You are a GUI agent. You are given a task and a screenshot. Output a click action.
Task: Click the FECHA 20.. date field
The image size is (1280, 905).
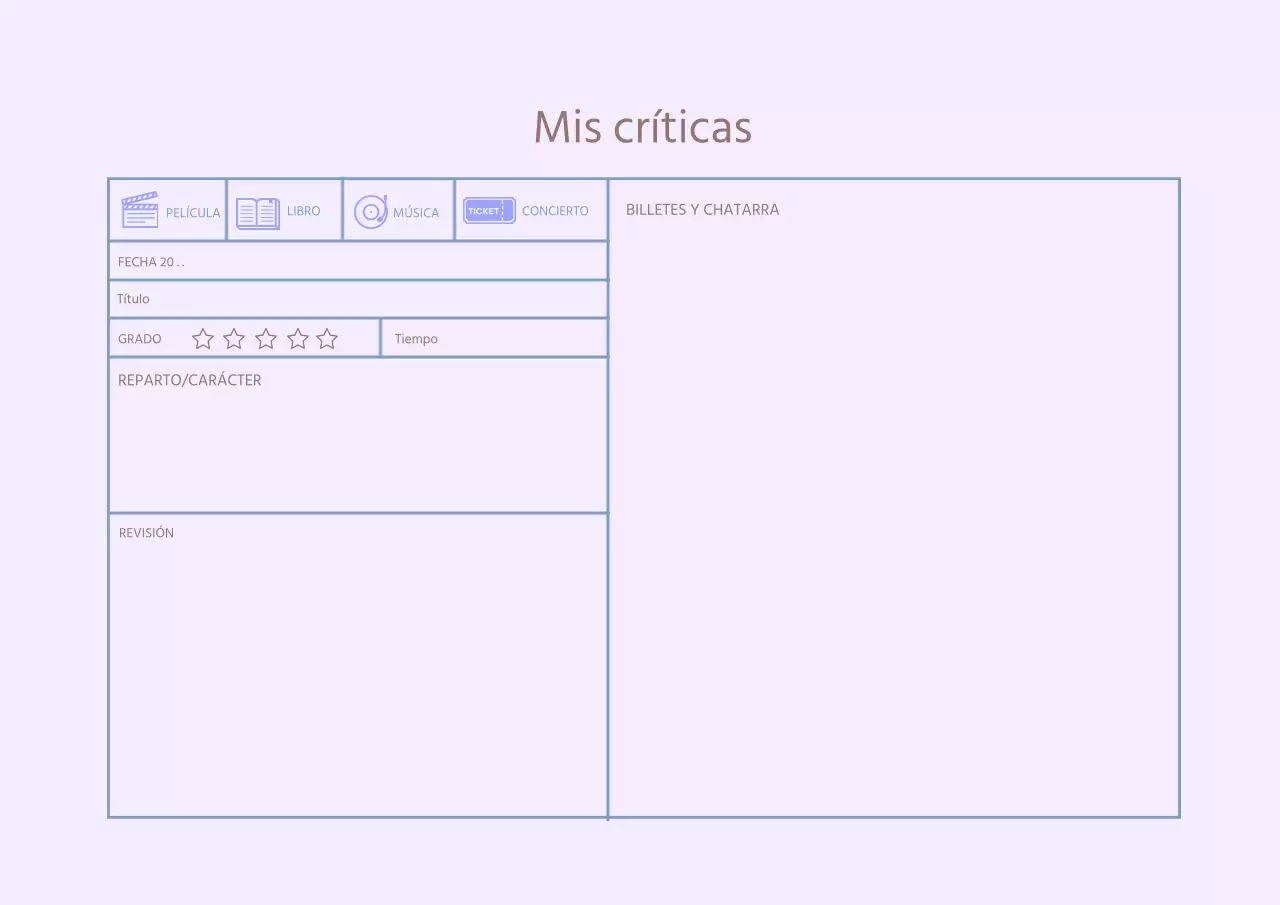[x=358, y=261]
